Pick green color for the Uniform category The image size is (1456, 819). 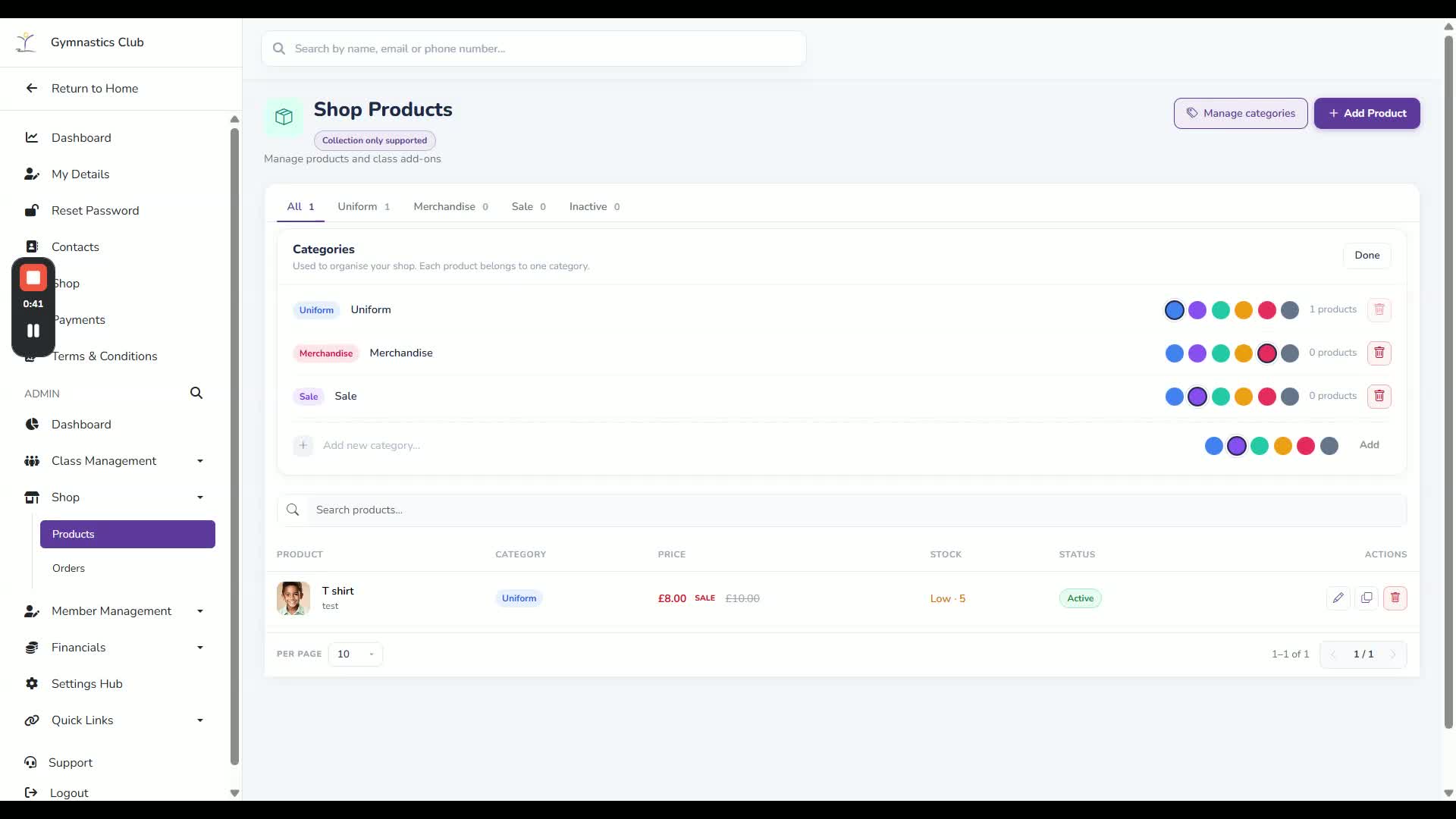1220,310
